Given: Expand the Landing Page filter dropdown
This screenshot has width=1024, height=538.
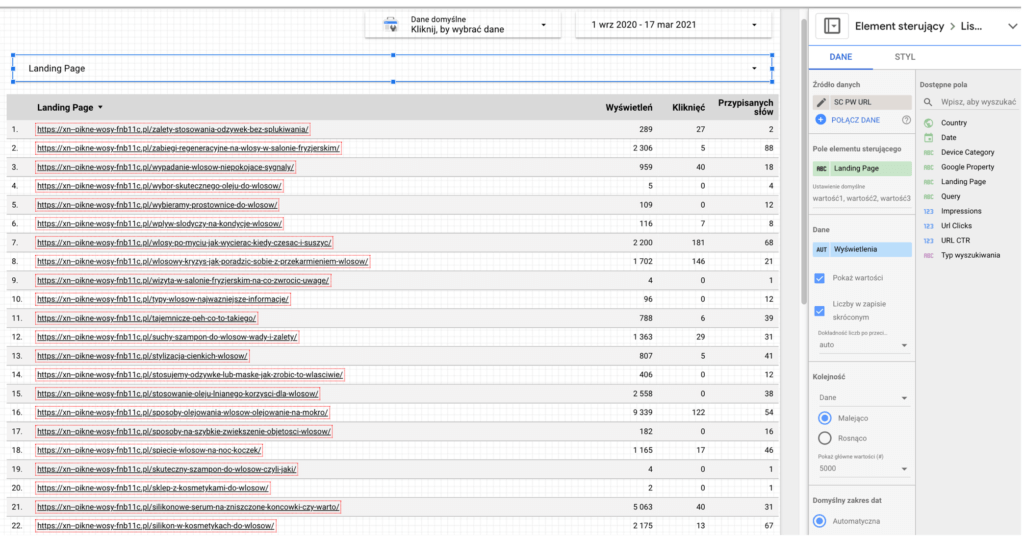Looking at the screenshot, I should click(x=754, y=69).
